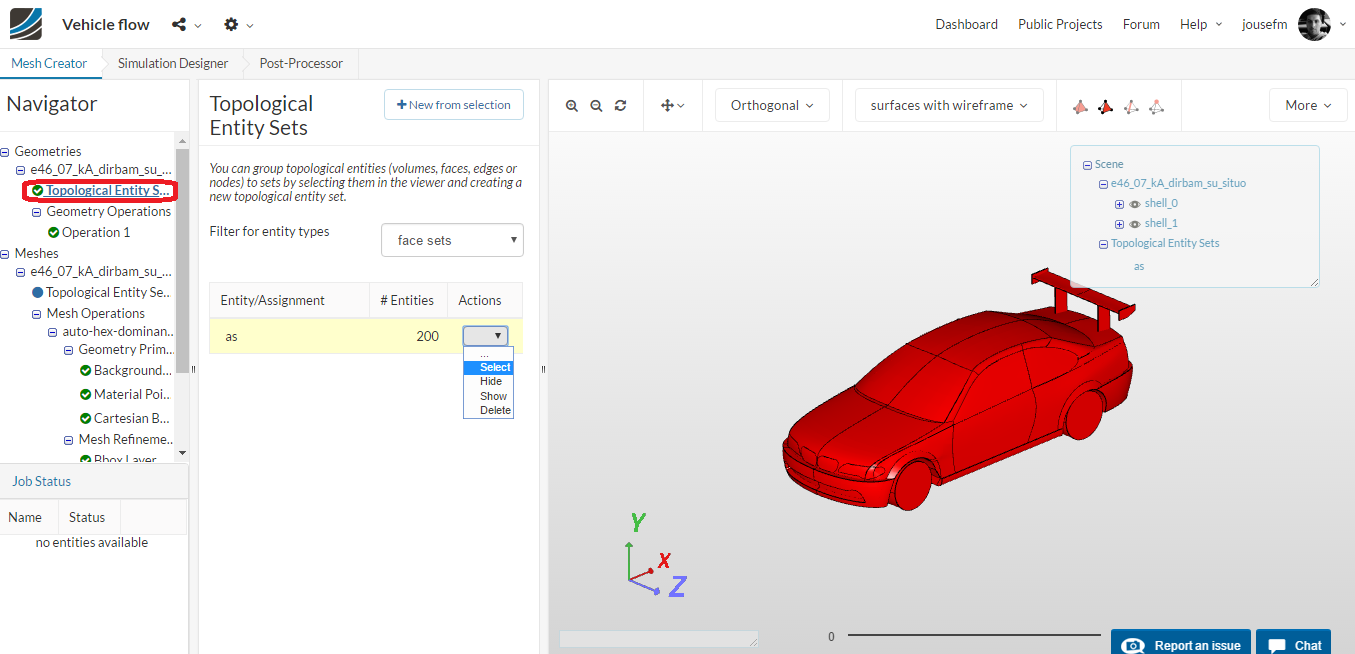Reset the view with the refresh icon

tap(620, 106)
